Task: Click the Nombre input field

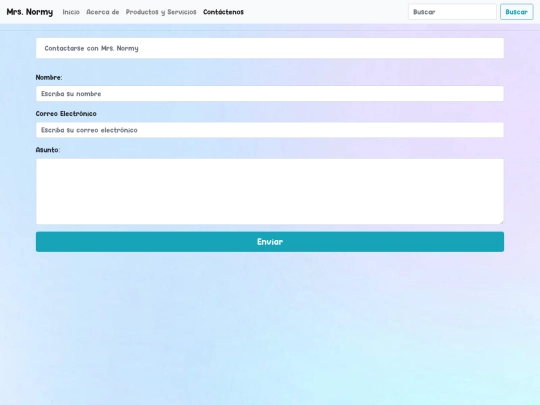Action: tap(270, 94)
